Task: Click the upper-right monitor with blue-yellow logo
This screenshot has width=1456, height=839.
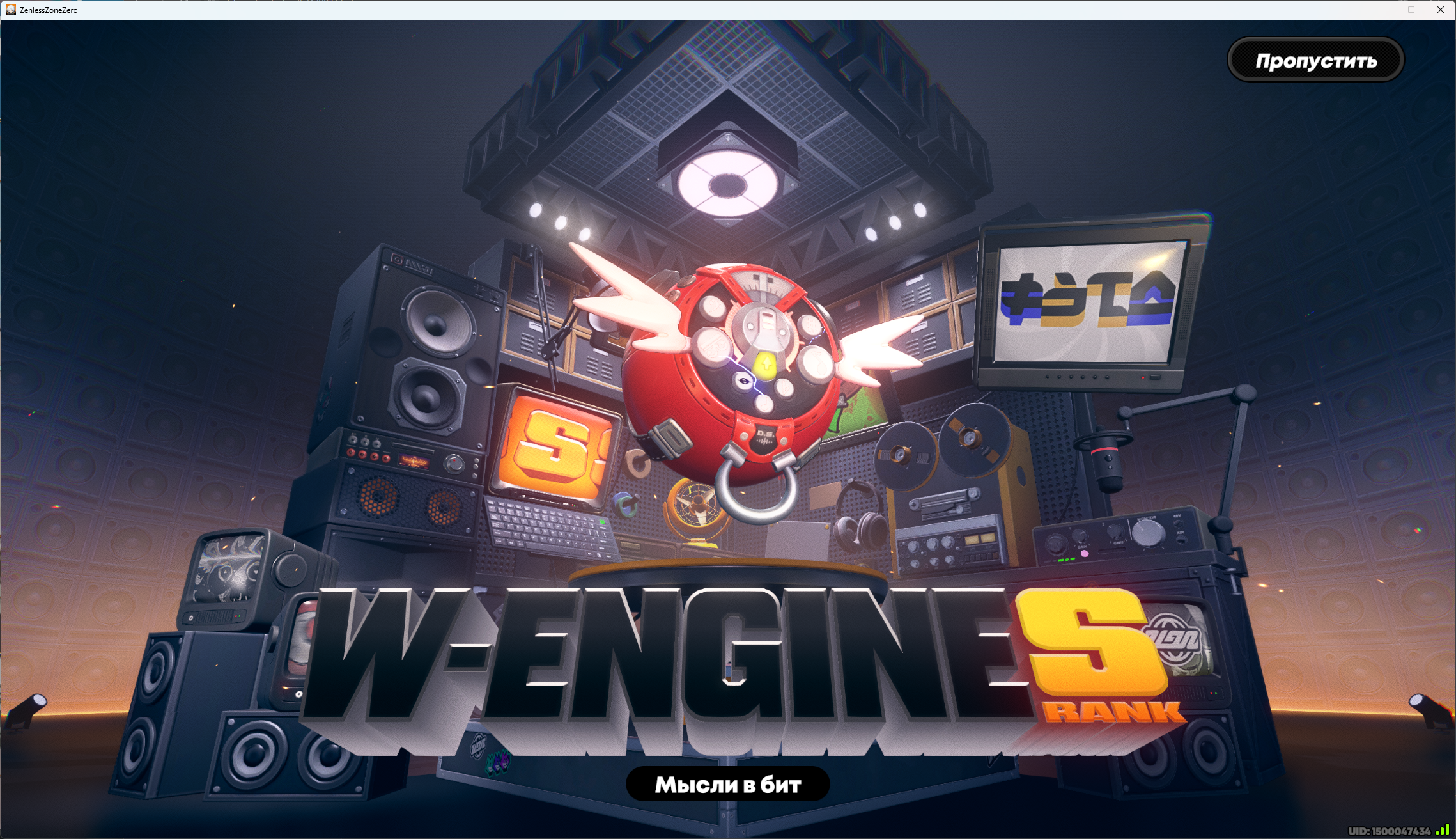Action: pos(1088,301)
